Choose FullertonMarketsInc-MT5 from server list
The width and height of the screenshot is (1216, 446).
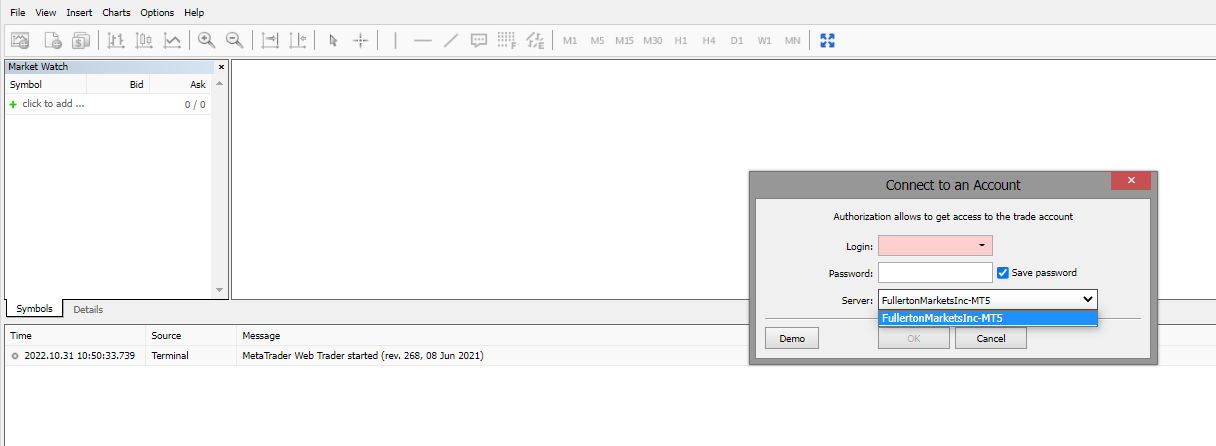coord(988,318)
